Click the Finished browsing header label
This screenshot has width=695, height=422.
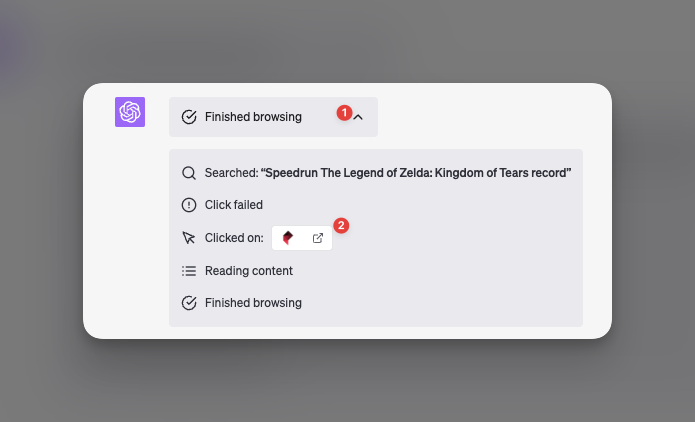click(253, 117)
